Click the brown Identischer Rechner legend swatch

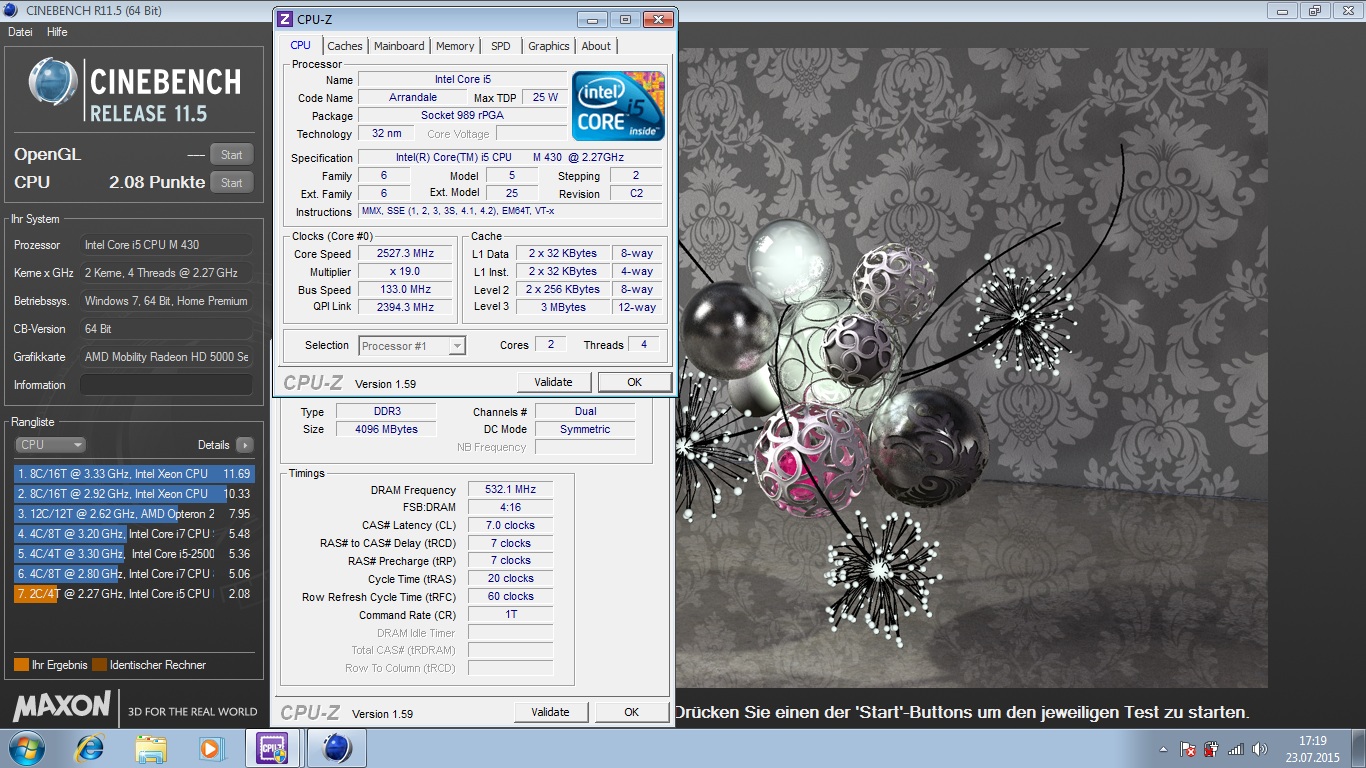pyautogui.click(x=99, y=665)
